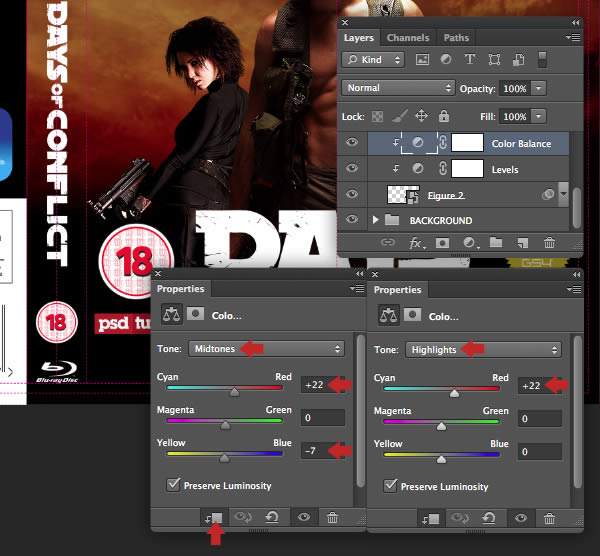
Task: Select the Figure 2 layer name
Action: (446, 195)
